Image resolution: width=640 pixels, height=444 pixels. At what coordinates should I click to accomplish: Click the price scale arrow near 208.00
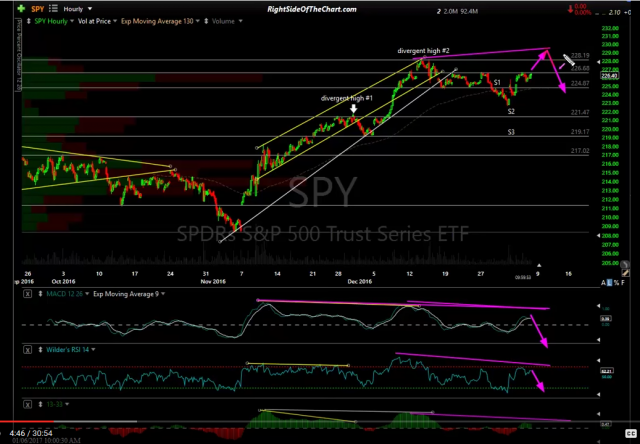point(599,235)
